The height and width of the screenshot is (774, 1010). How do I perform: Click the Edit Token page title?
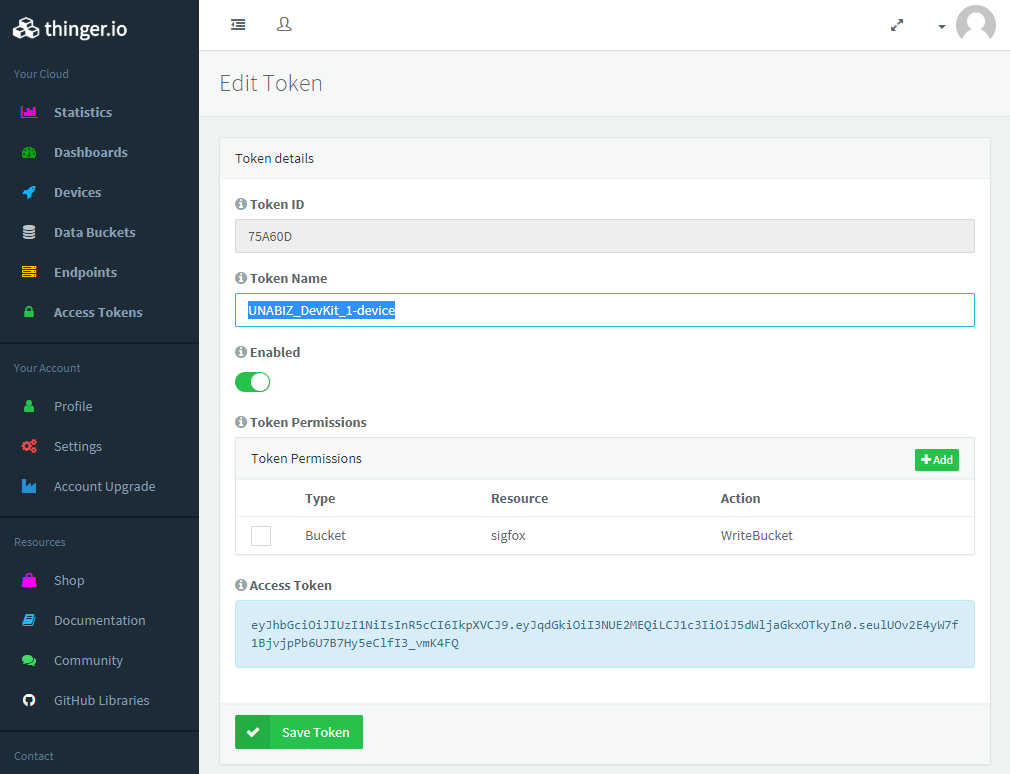pos(271,83)
